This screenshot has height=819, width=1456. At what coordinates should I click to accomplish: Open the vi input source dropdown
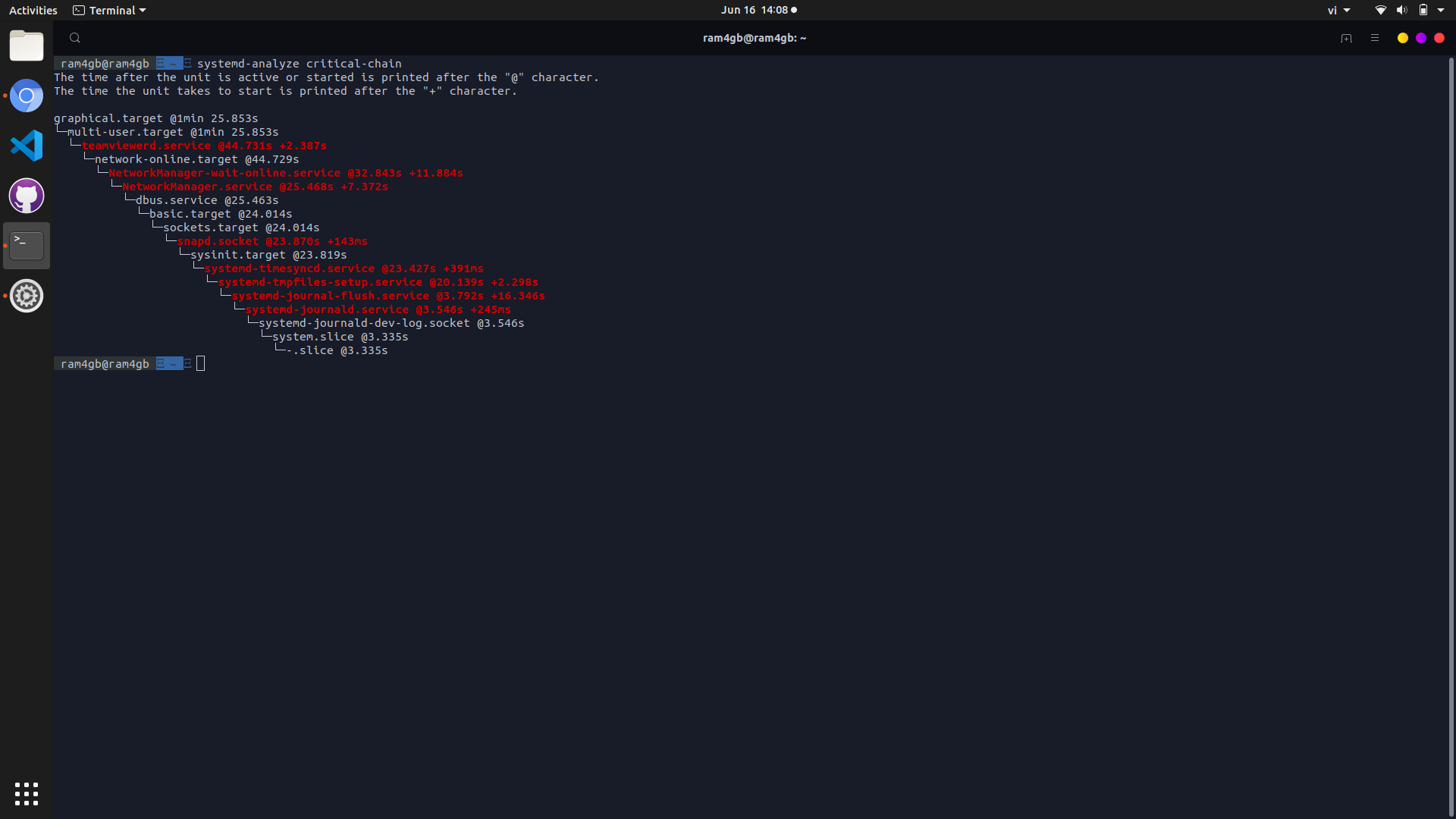(1338, 10)
